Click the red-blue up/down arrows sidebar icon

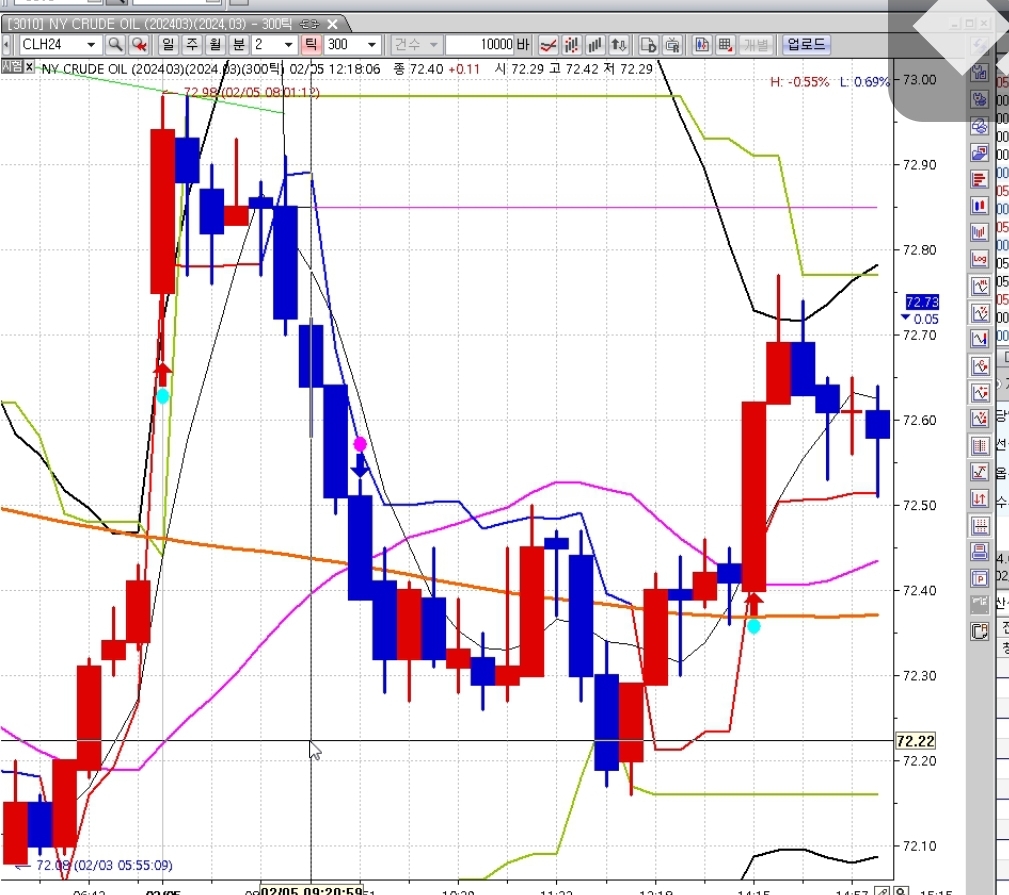(980, 498)
